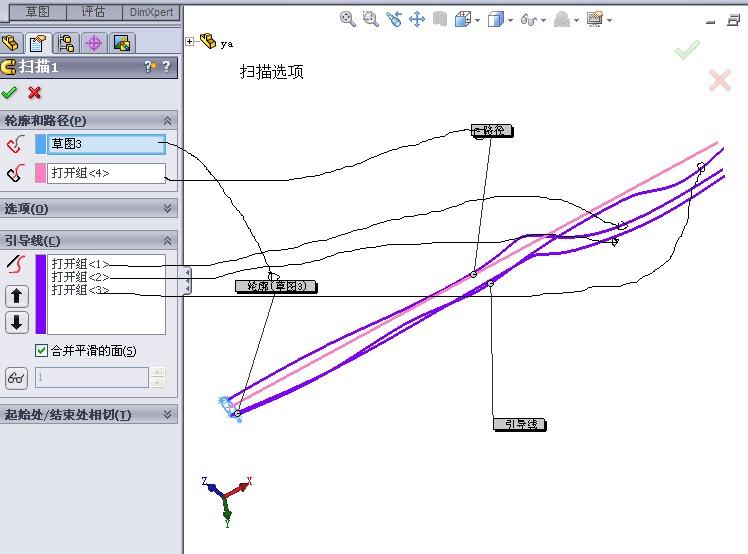
Task: Click the detailed preview icon next to help
Action: (150, 66)
